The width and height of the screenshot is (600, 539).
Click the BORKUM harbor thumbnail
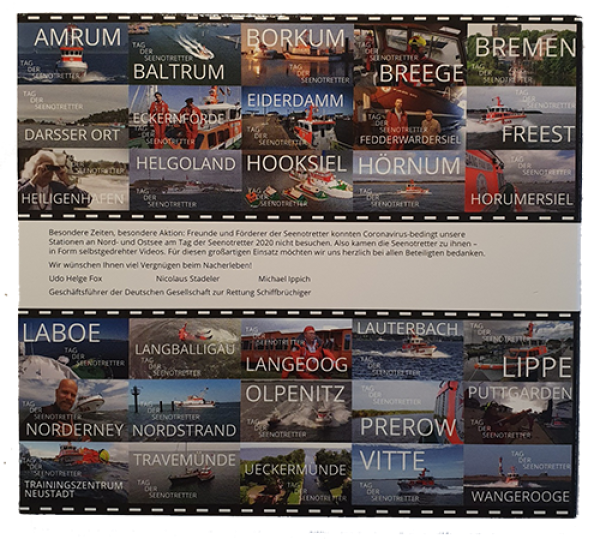click(297, 54)
